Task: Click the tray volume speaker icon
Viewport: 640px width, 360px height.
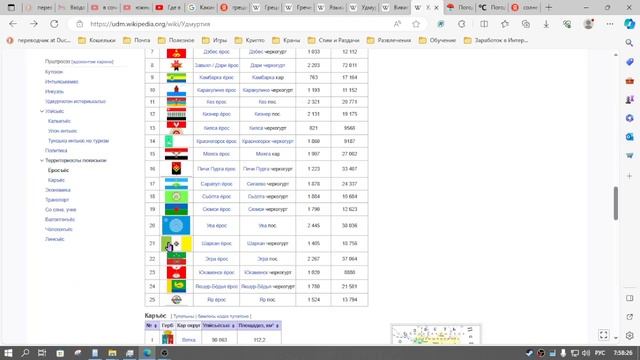Action: [585, 353]
